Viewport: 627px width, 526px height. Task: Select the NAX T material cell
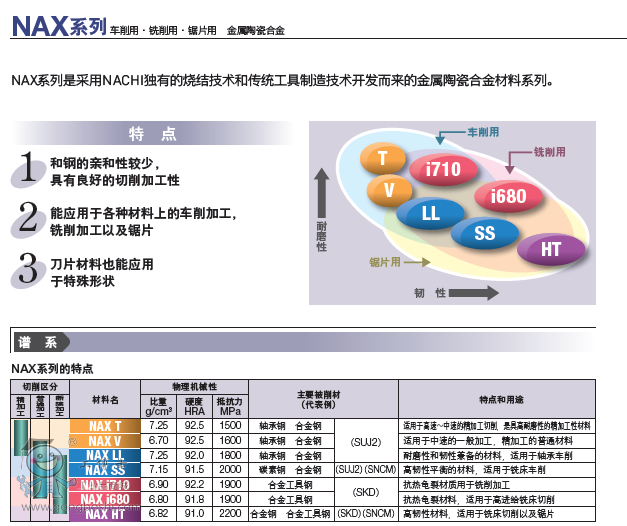[x=105, y=426]
